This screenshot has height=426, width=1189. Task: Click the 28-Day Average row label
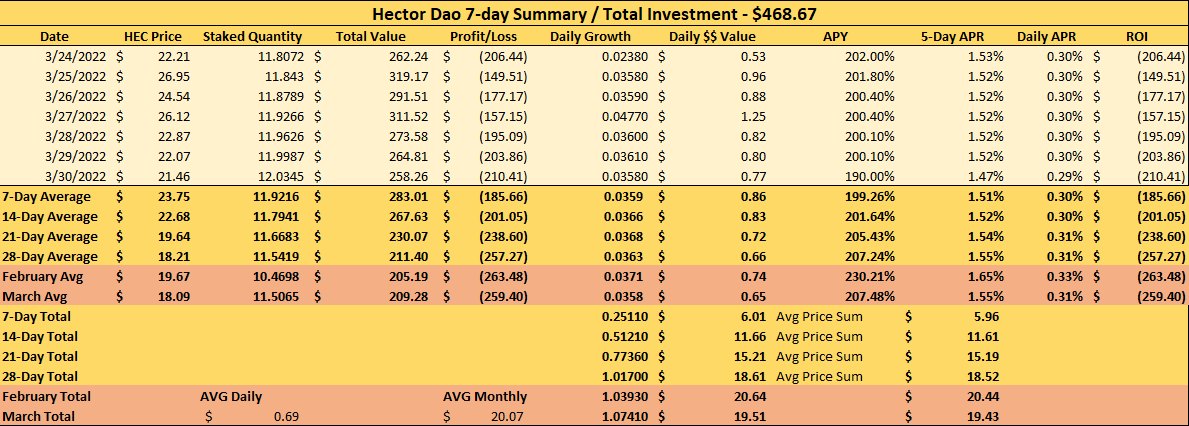point(51,256)
